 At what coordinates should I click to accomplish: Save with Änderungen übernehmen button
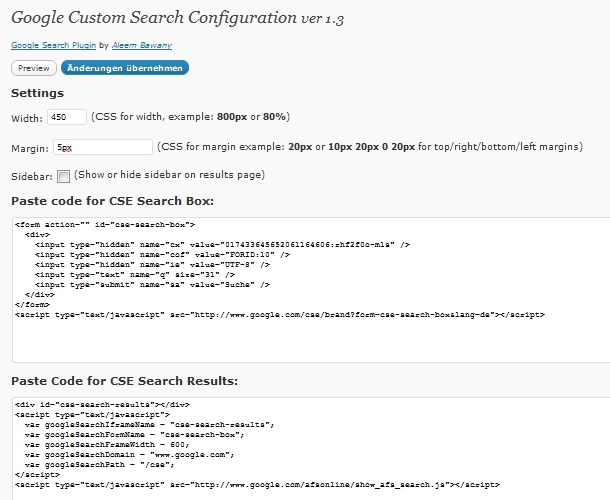tap(125, 68)
